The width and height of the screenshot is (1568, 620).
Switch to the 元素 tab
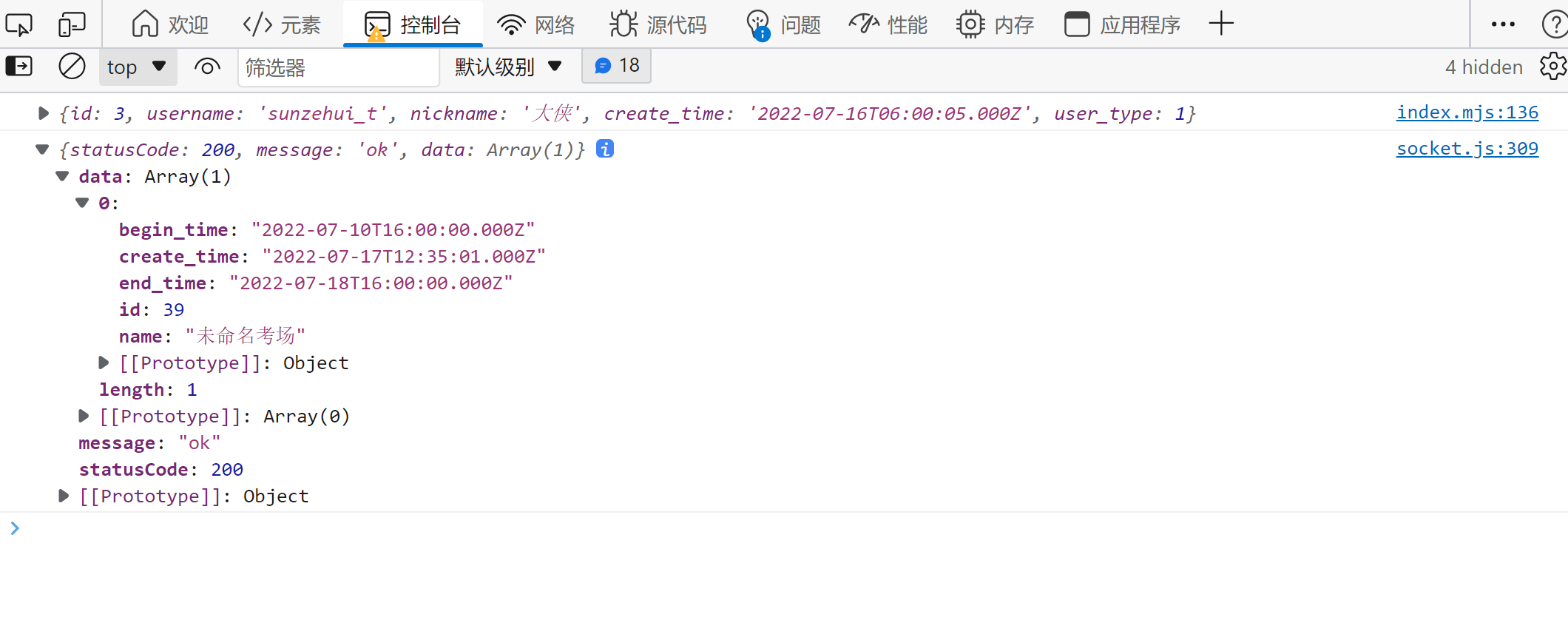[282, 24]
